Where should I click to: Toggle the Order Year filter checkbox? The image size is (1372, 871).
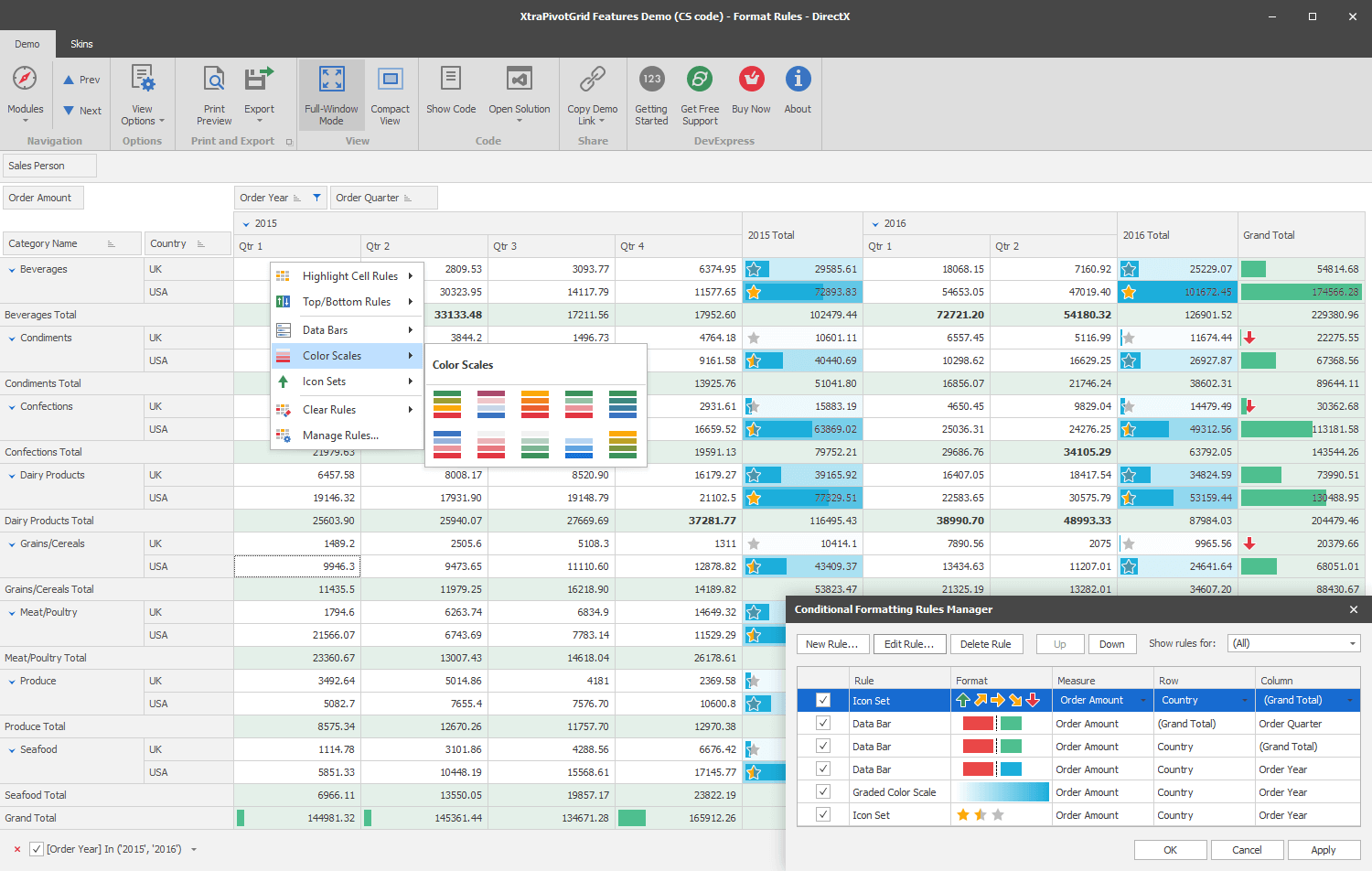coord(37,849)
